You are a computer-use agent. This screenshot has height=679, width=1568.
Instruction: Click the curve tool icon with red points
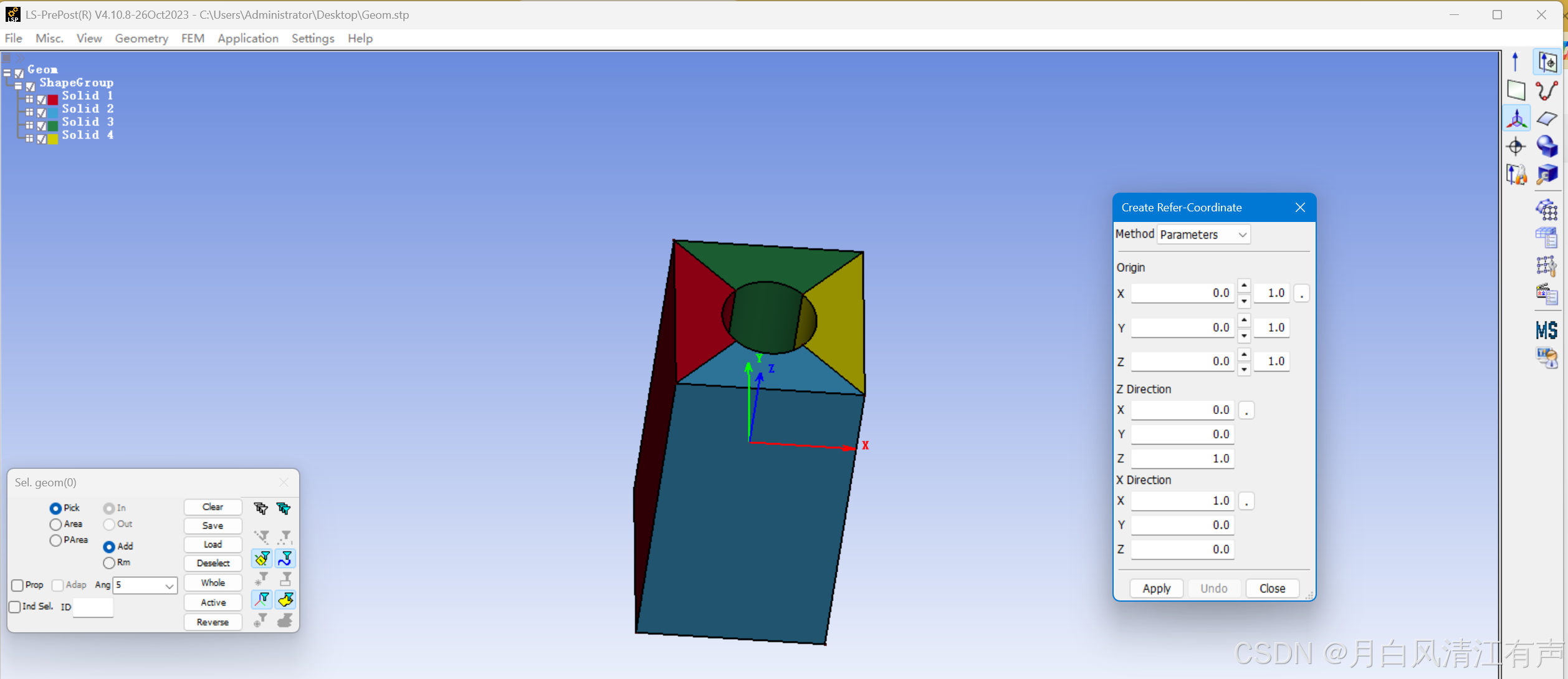[1546, 91]
